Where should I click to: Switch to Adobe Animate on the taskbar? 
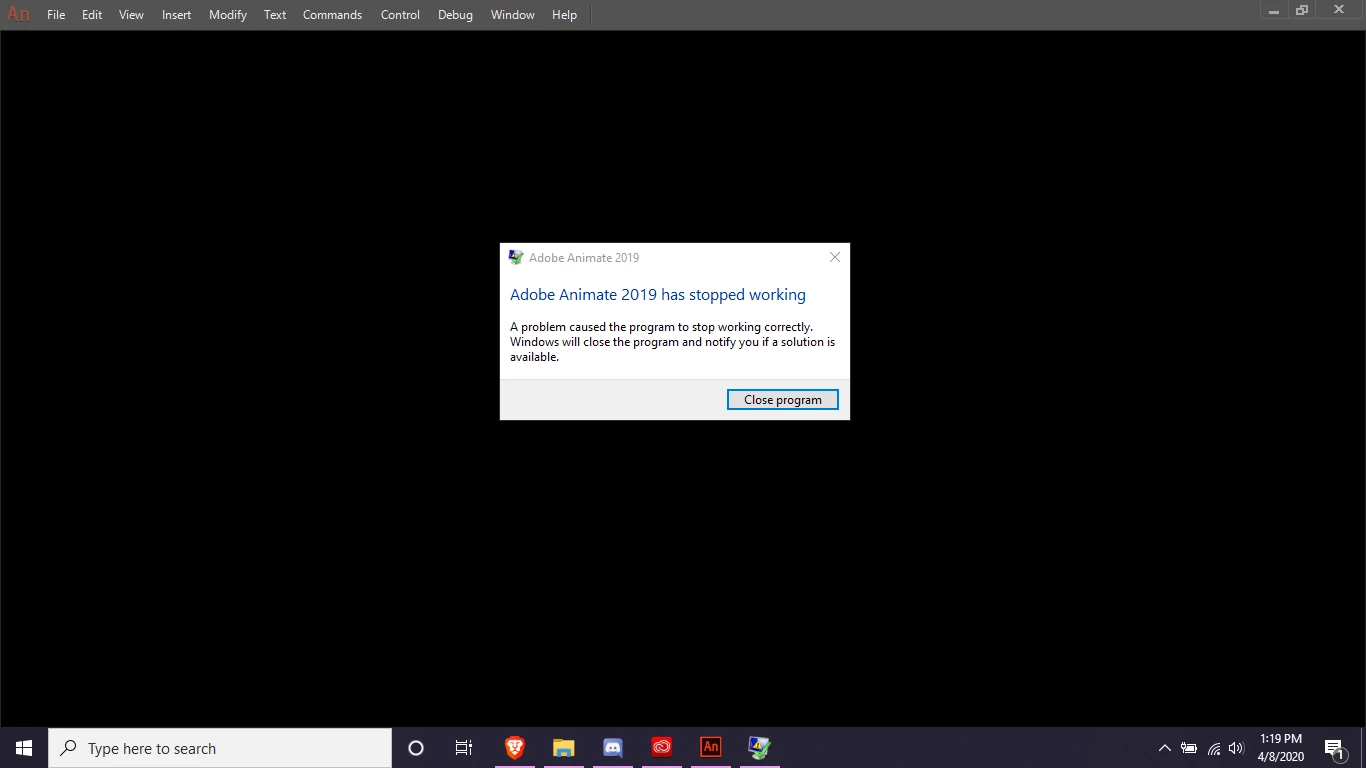(711, 748)
